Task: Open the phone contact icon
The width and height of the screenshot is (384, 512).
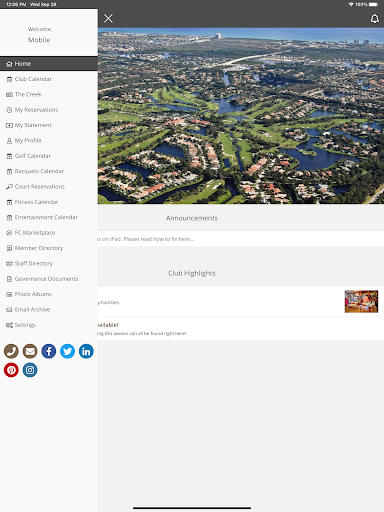Action: click(x=11, y=351)
